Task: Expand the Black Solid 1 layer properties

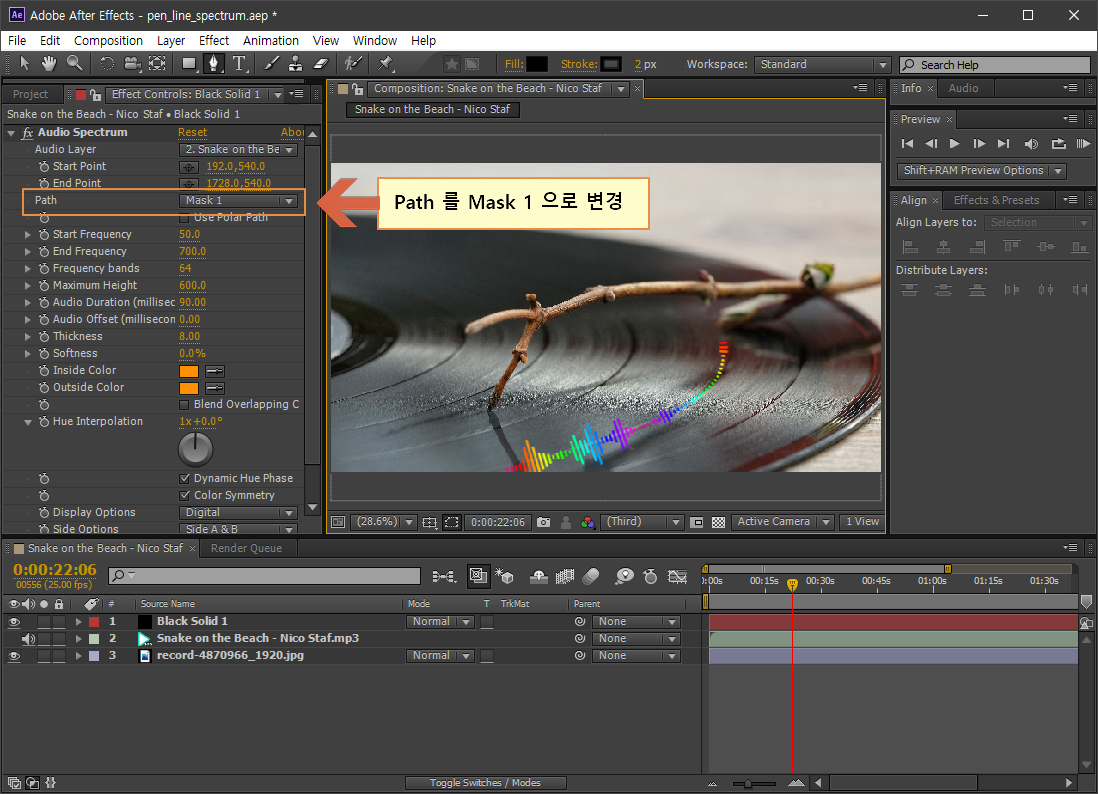Action: pyautogui.click(x=78, y=622)
